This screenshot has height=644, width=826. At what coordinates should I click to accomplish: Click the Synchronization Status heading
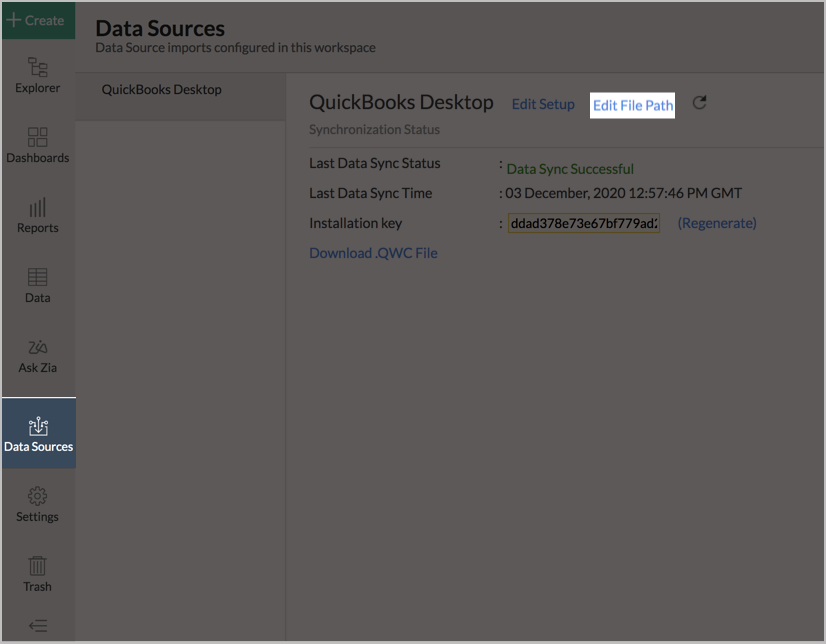click(375, 130)
